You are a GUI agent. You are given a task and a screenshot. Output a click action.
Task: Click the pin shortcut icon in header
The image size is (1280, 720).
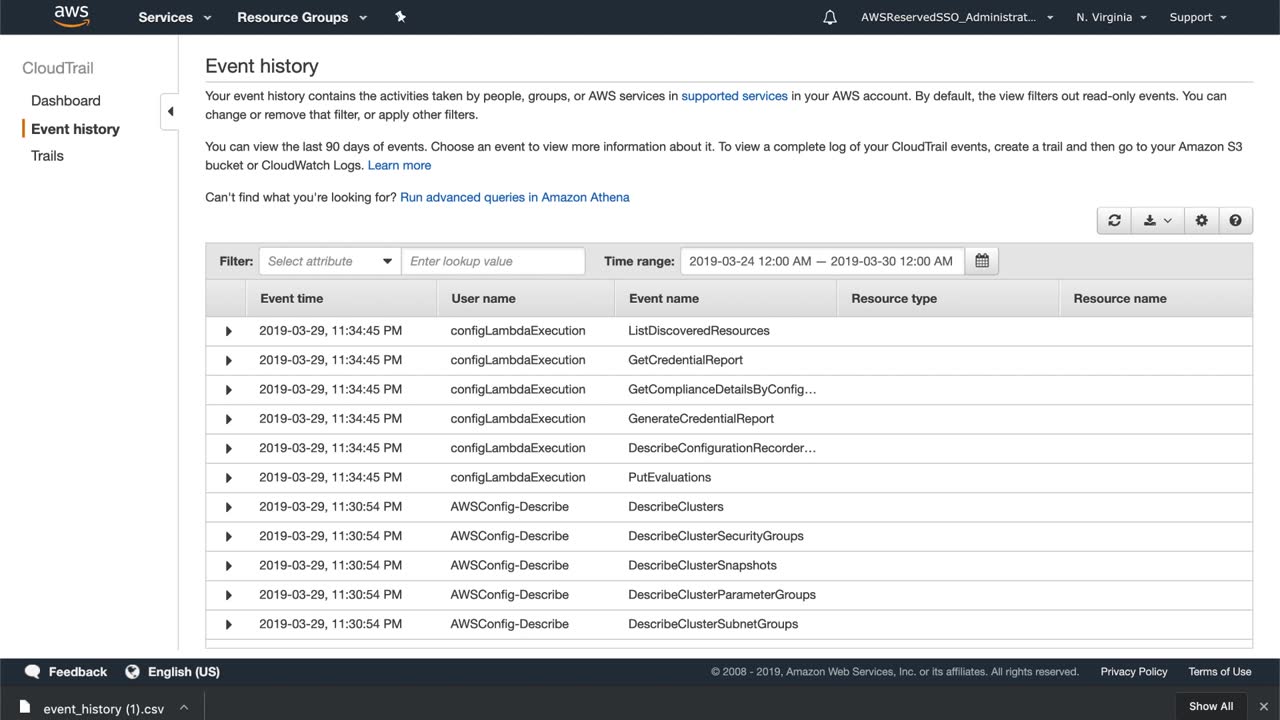click(x=400, y=17)
